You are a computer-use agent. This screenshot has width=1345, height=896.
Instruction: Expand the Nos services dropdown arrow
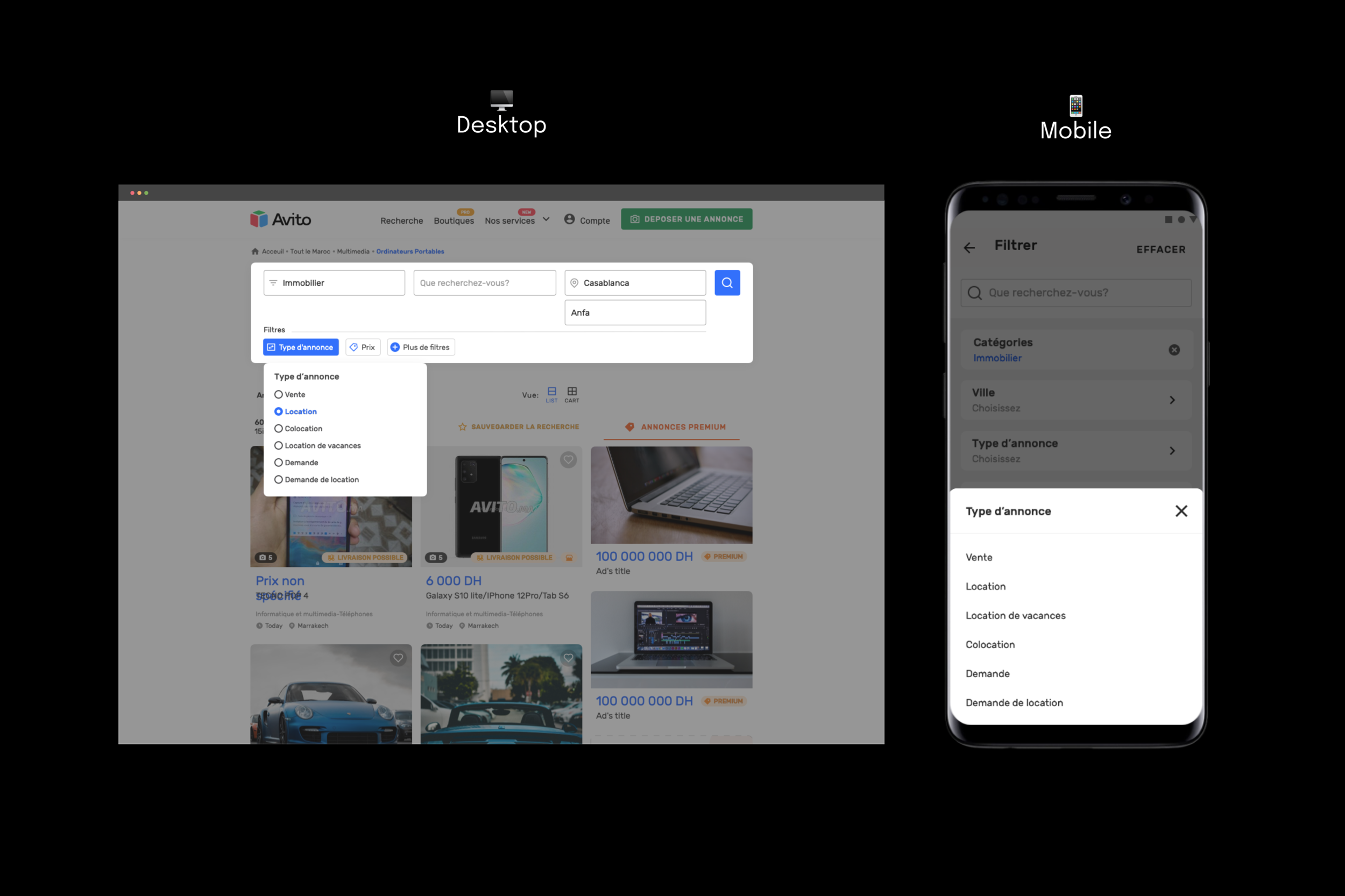click(547, 219)
